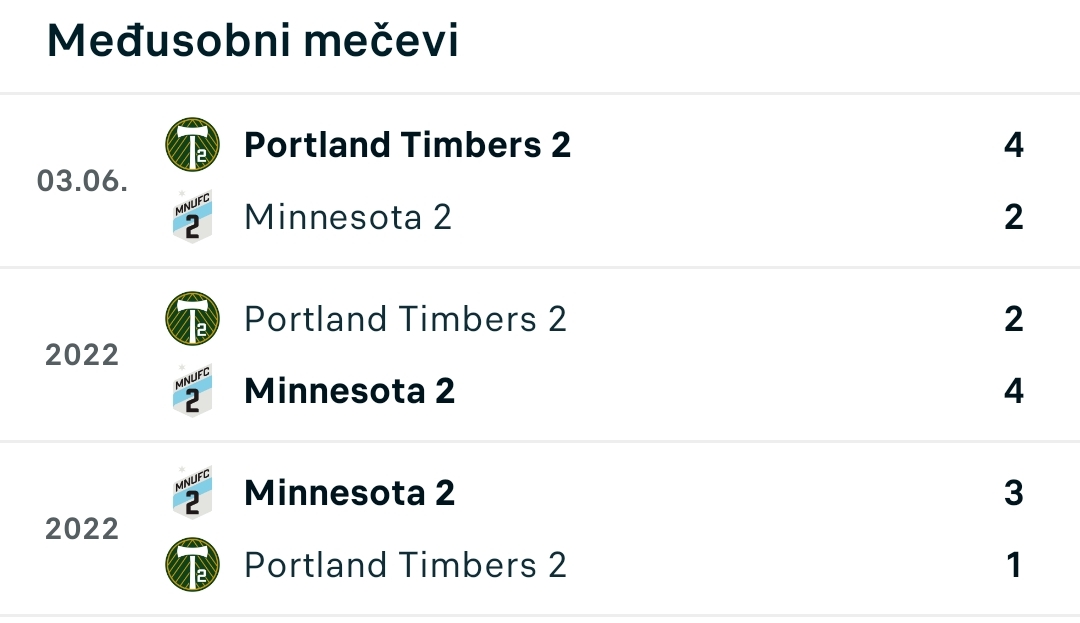The width and height of the screenshot is (1080, 623).
Task: Click the 2022 date of the 3-1 match
Action: (x=82, y=529)
